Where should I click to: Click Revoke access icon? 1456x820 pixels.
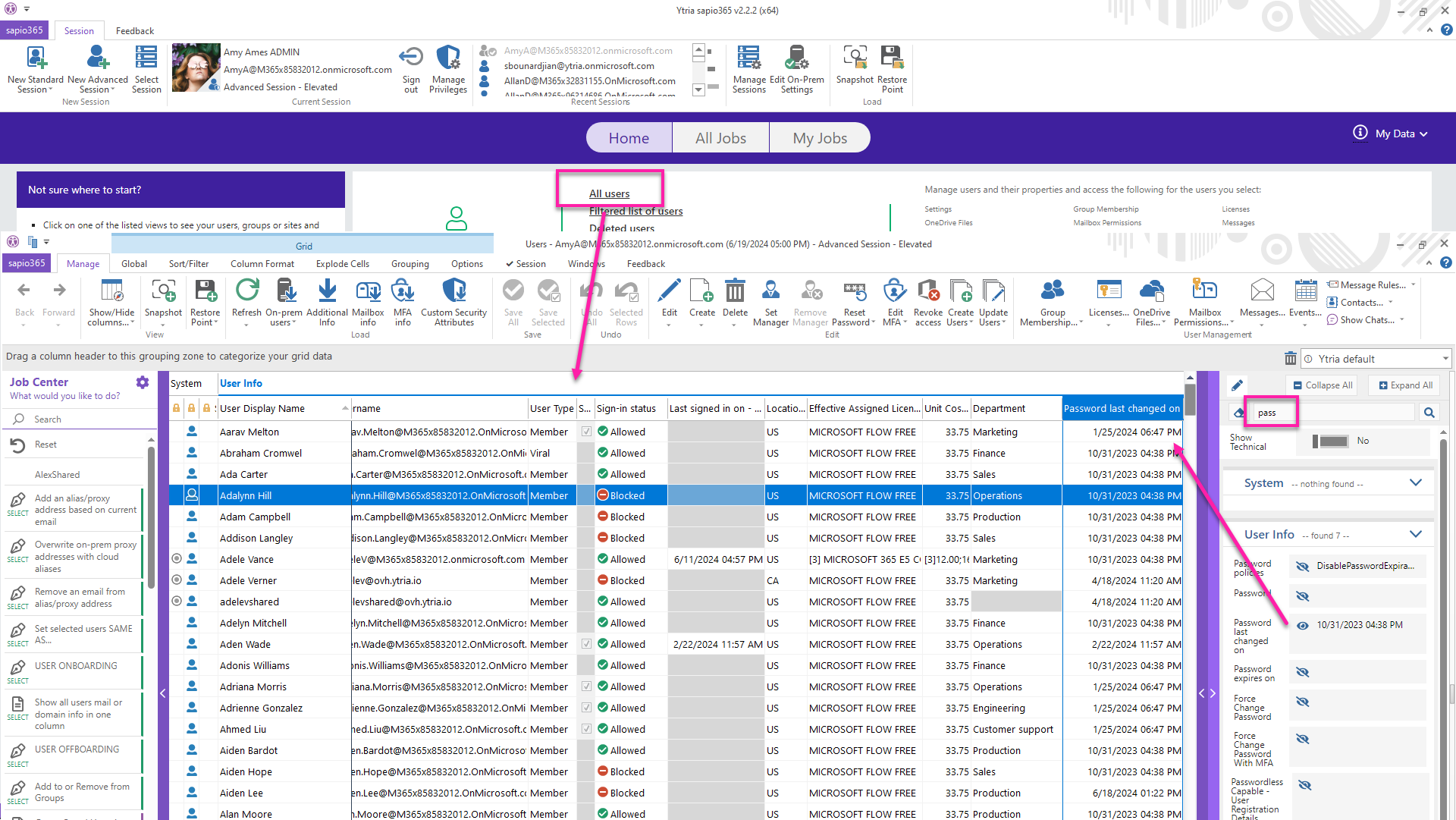928,291
